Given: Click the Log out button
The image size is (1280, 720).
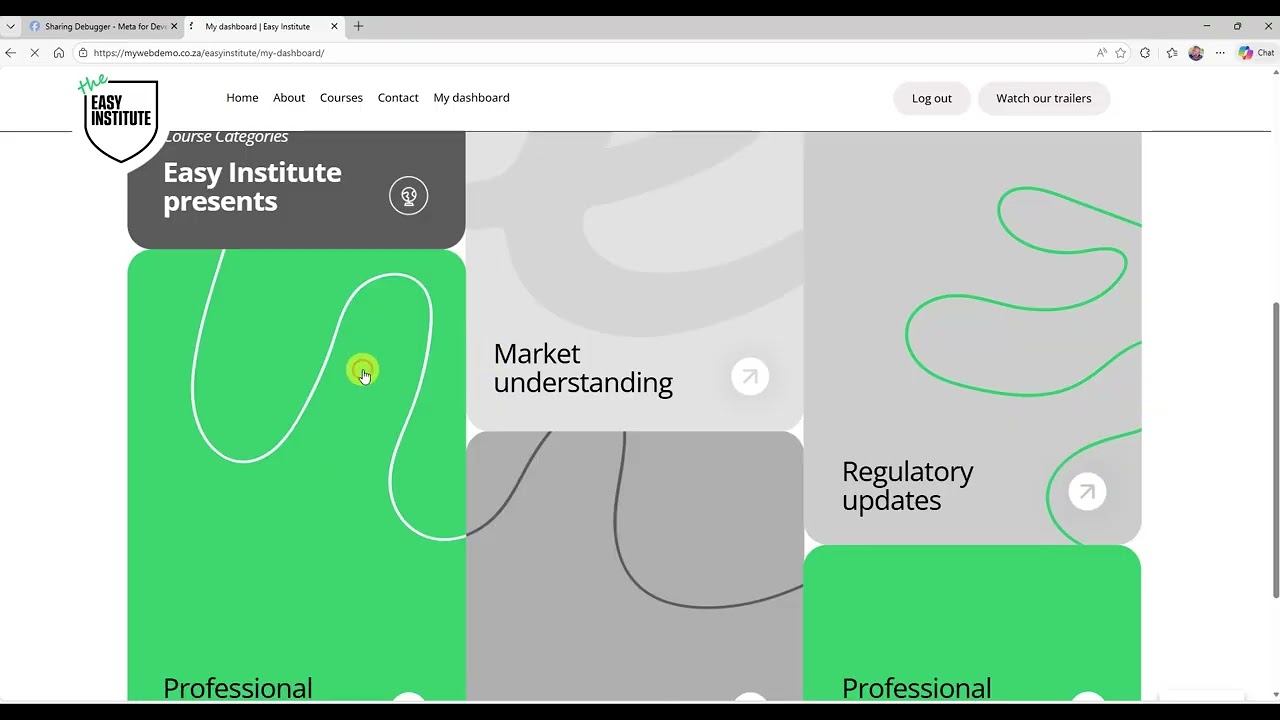Looking at the screenshot, I should [931, 98].
